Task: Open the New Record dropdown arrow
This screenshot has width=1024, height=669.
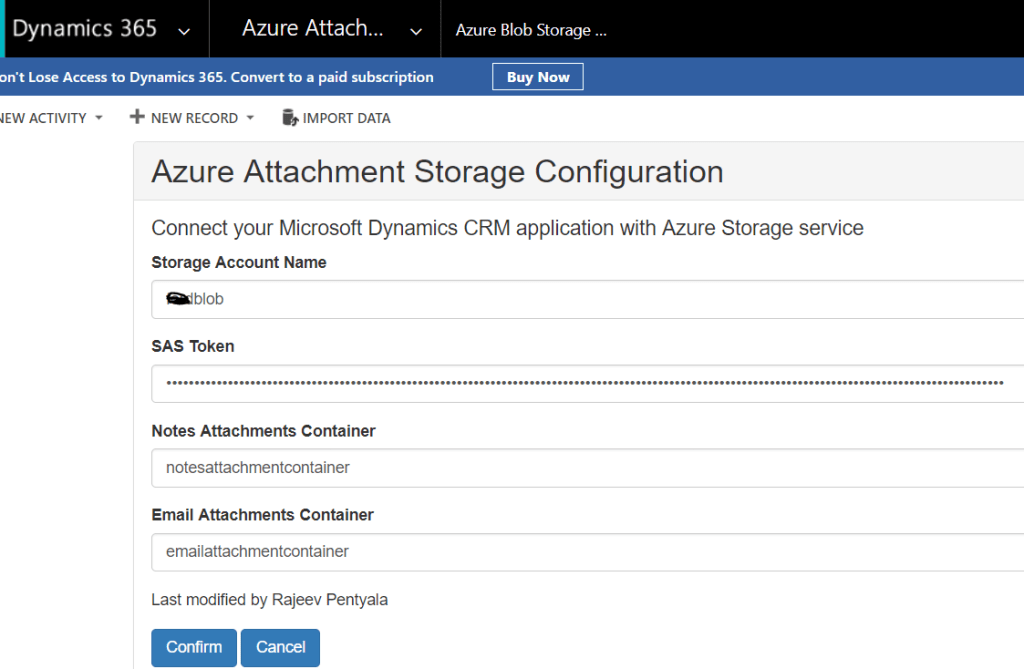Action: point(251,117)
